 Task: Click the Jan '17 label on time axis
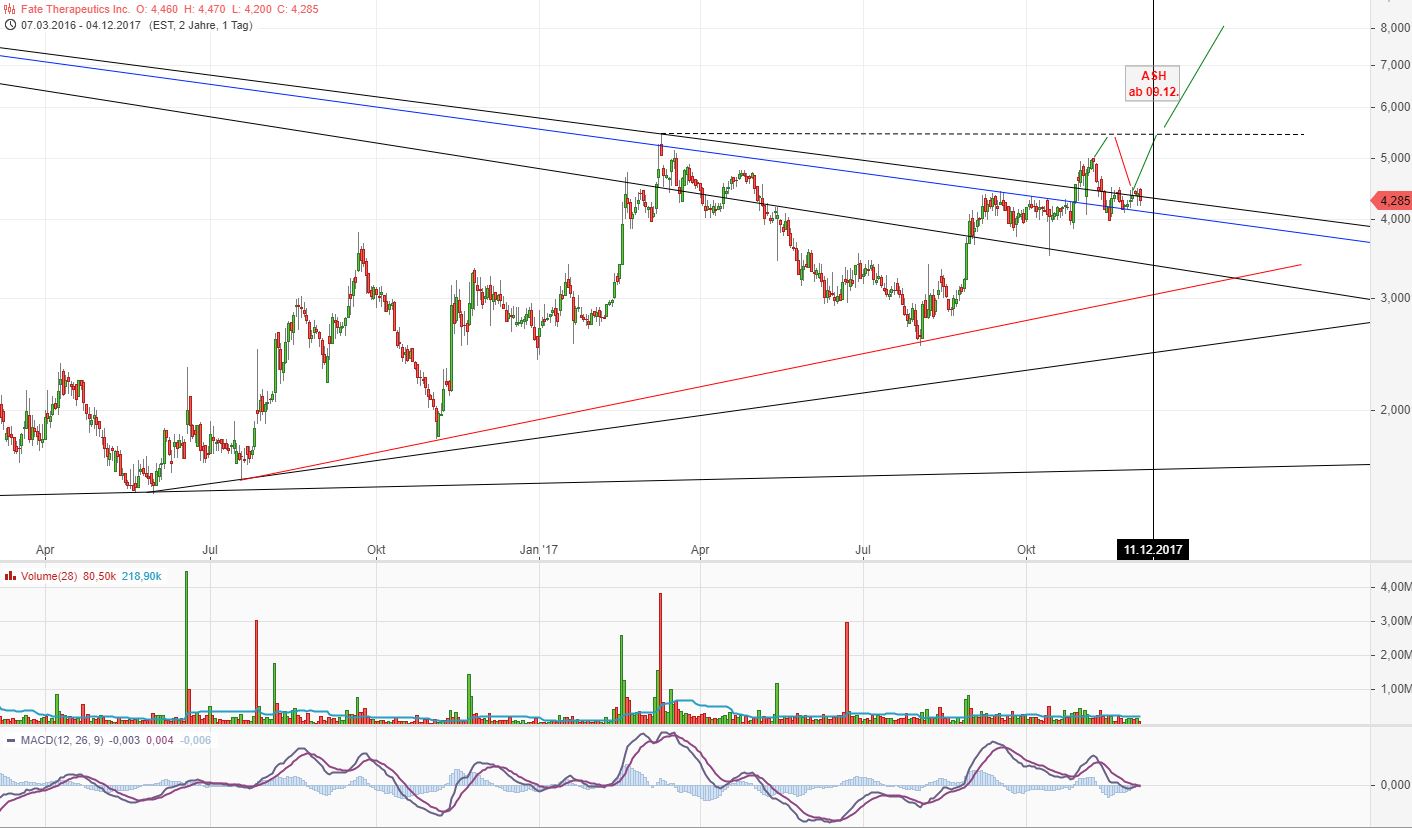(540, 549)
